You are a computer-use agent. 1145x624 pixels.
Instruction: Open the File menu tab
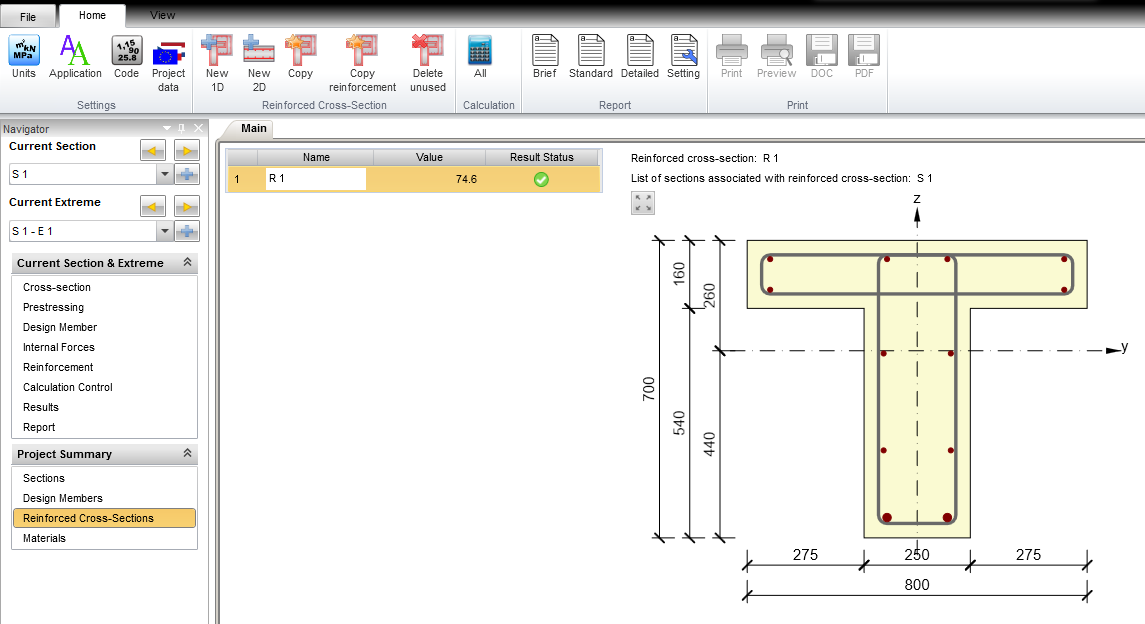pos(28,17)
